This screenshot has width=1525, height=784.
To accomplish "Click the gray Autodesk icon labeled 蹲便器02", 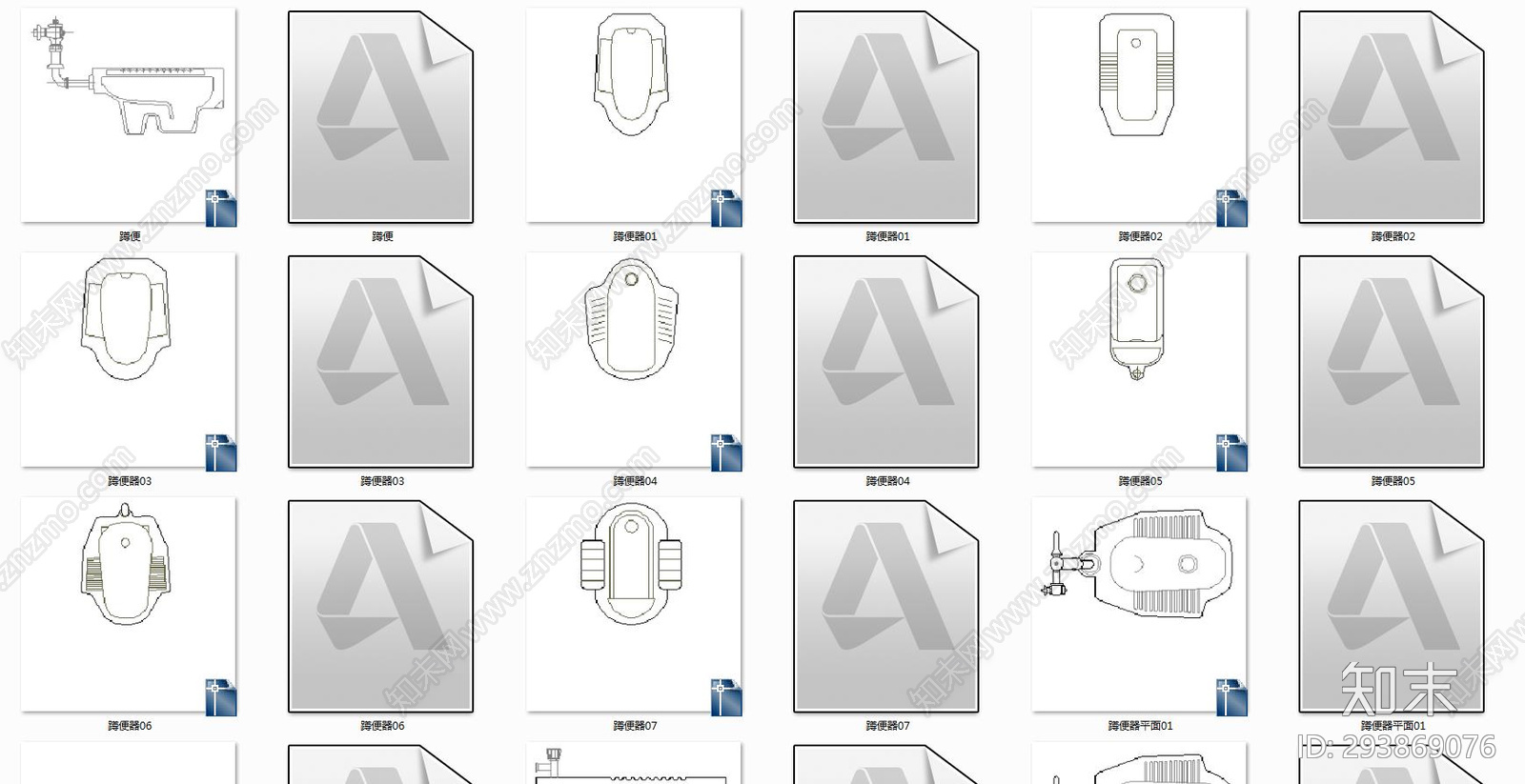I will click(1392, 117).
